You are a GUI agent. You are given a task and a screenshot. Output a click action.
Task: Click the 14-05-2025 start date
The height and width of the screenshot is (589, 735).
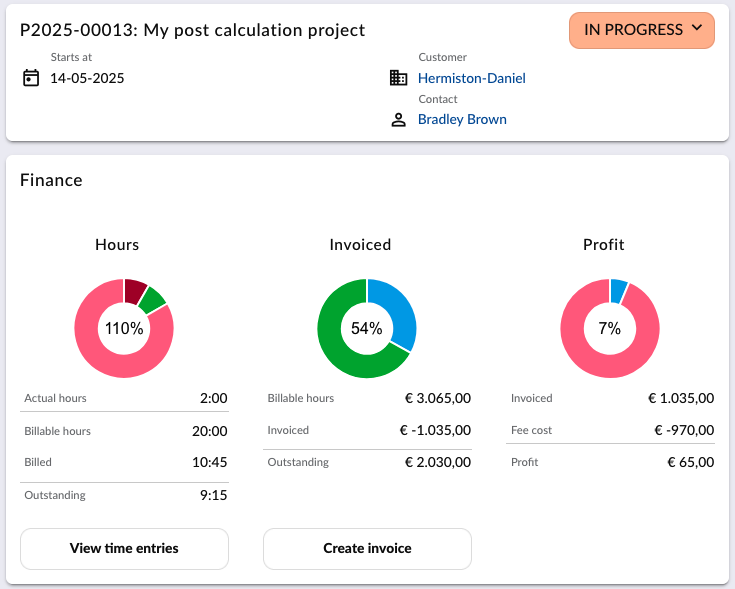point(87,78)
